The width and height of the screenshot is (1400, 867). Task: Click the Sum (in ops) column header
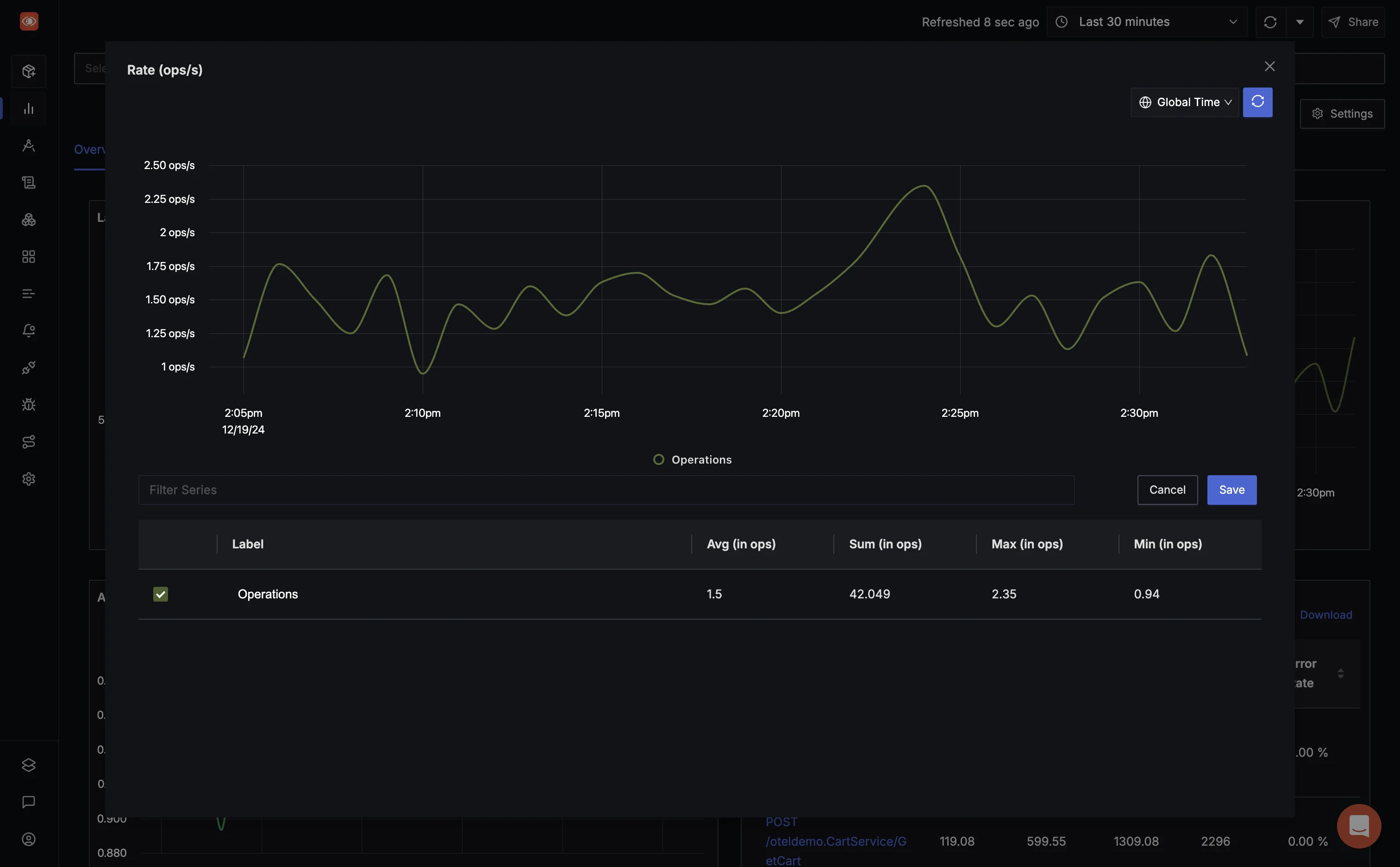click(885, 544)
